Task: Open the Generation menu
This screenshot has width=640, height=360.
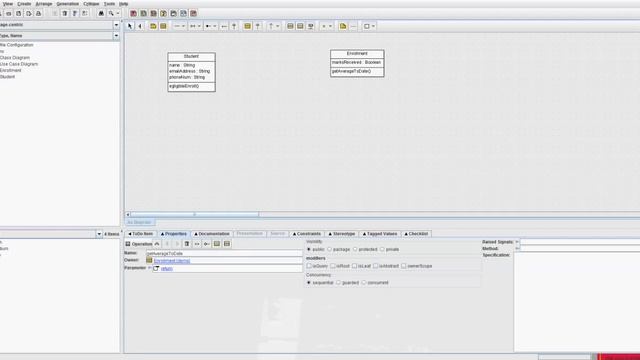Action: click(x=68, y=4)
